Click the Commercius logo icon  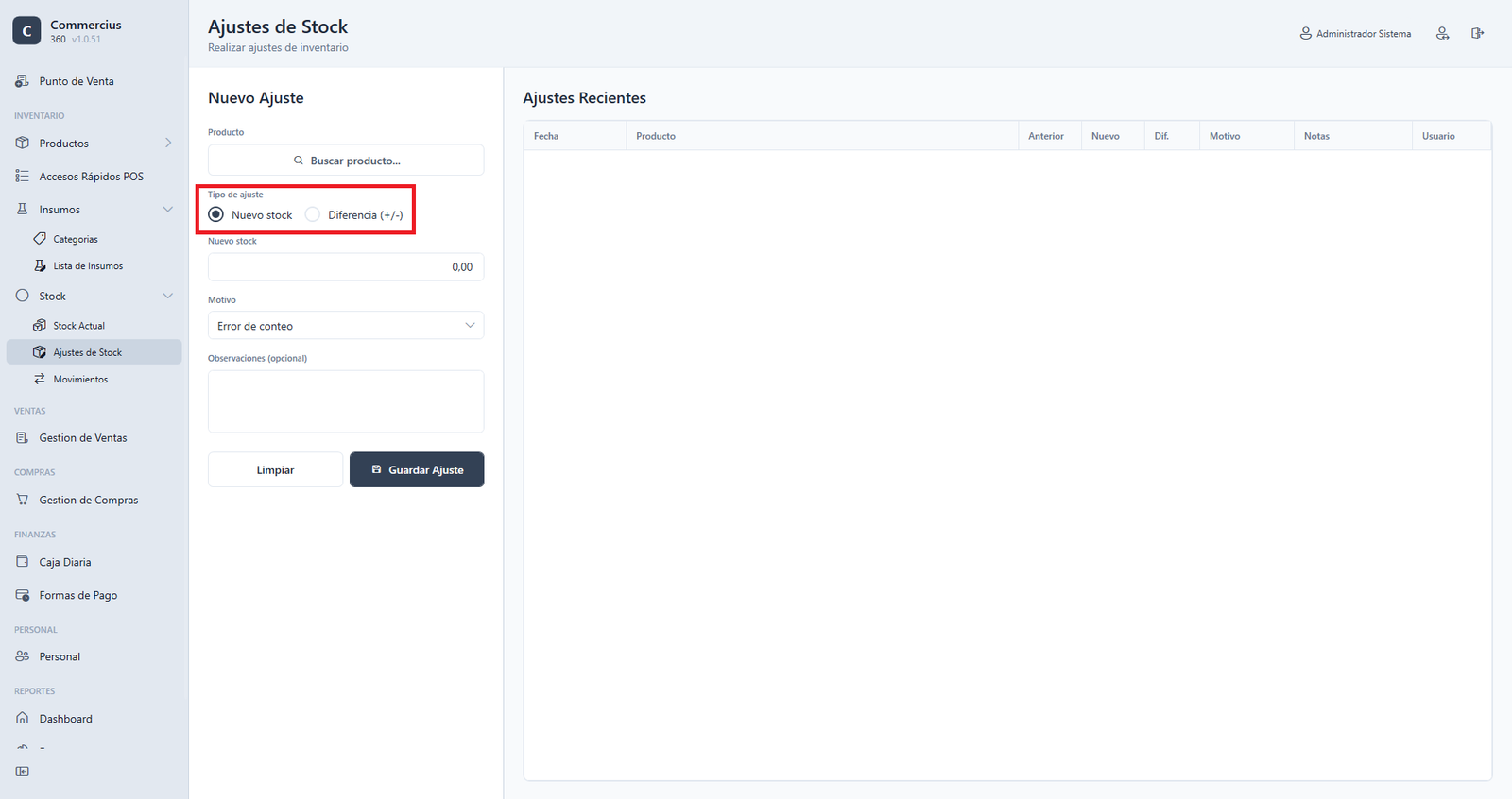[26, 31]
